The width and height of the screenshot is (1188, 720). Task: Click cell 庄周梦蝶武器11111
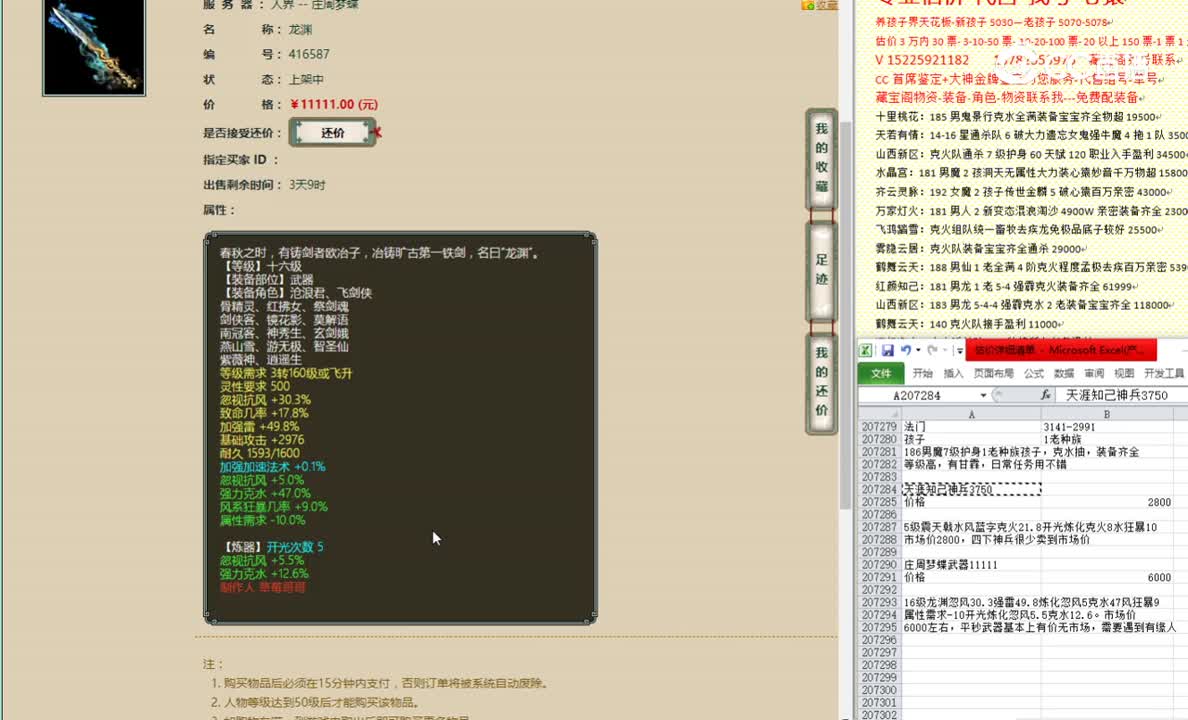pyautogui.click(x=971, y=565)
